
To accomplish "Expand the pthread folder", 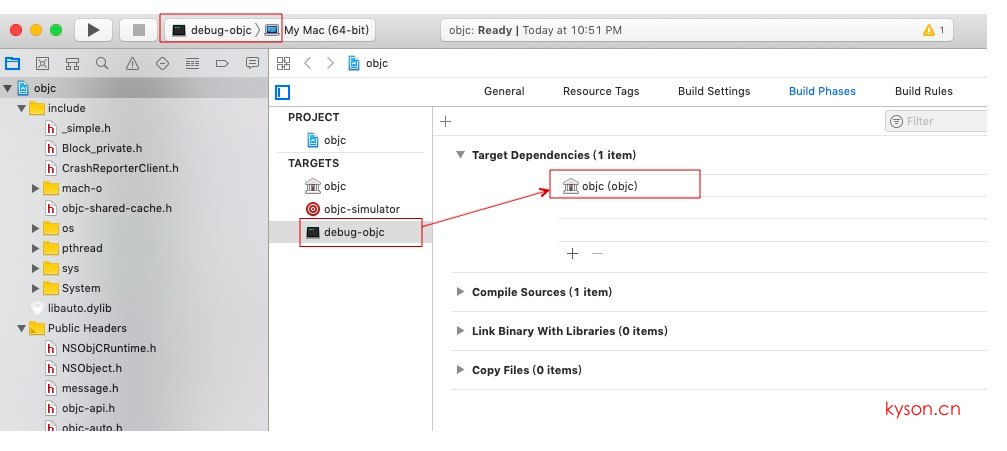I will 35,248.
